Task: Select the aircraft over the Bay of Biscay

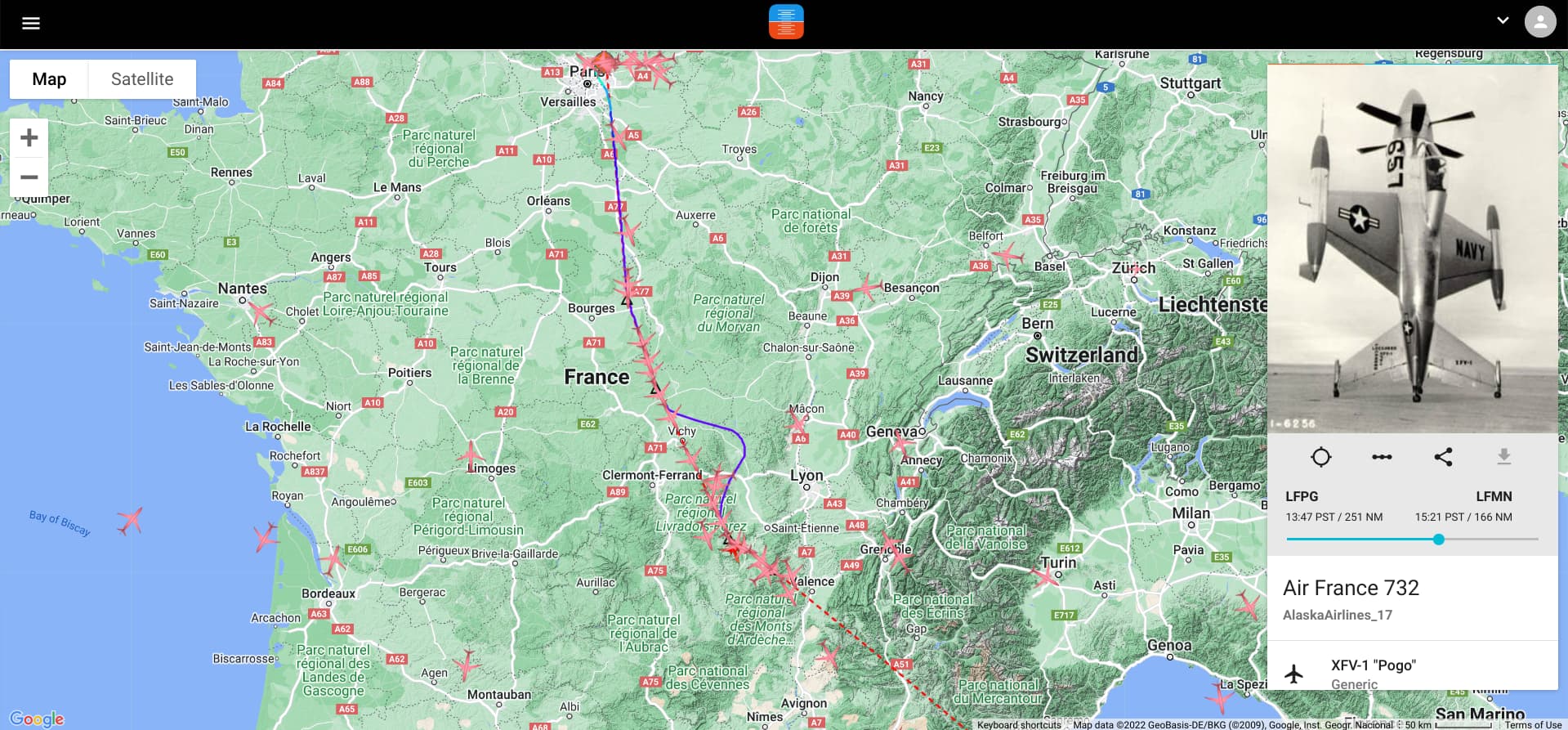Action: tap(130, 520)
